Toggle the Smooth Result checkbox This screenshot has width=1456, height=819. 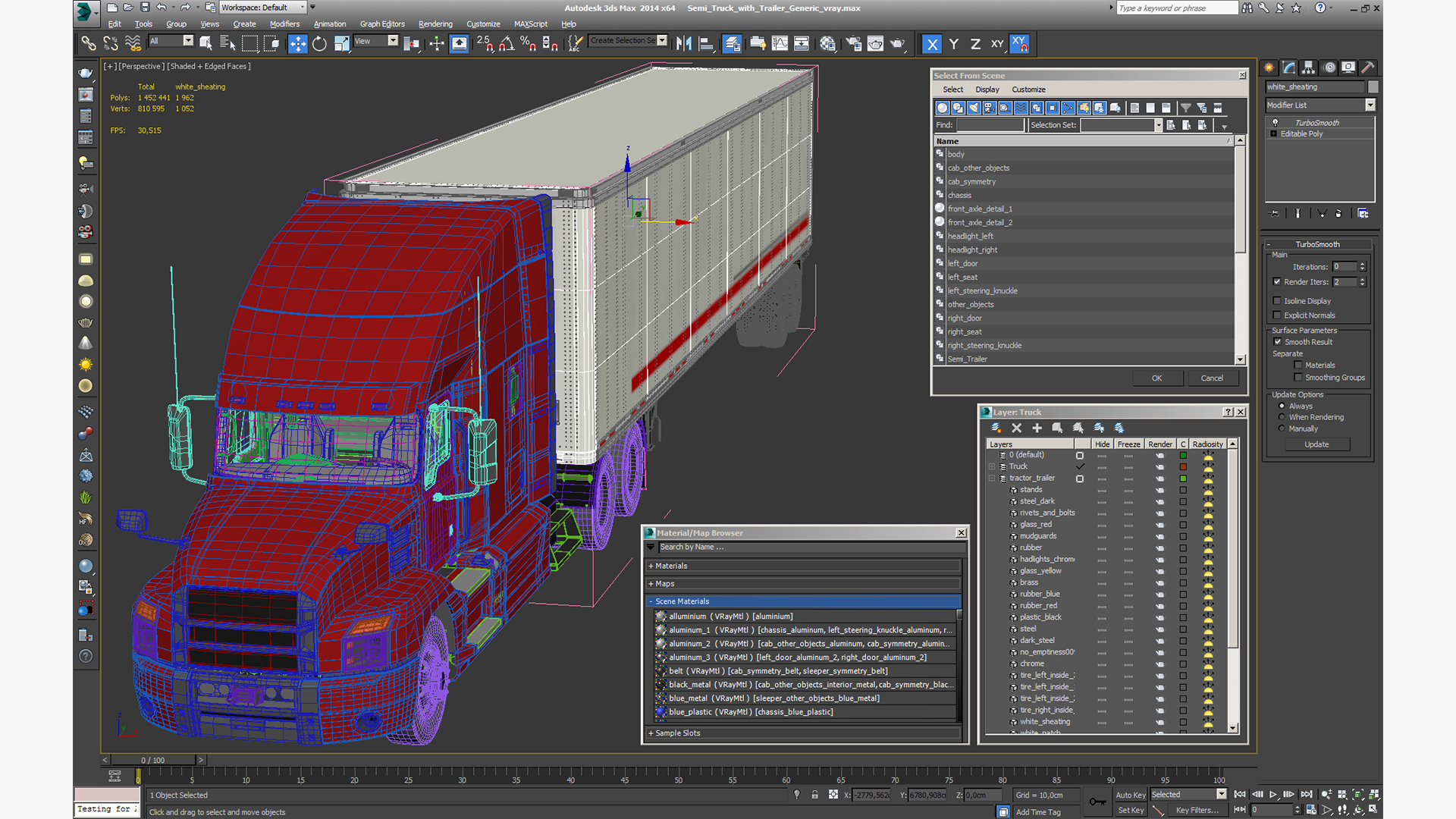1278,342
